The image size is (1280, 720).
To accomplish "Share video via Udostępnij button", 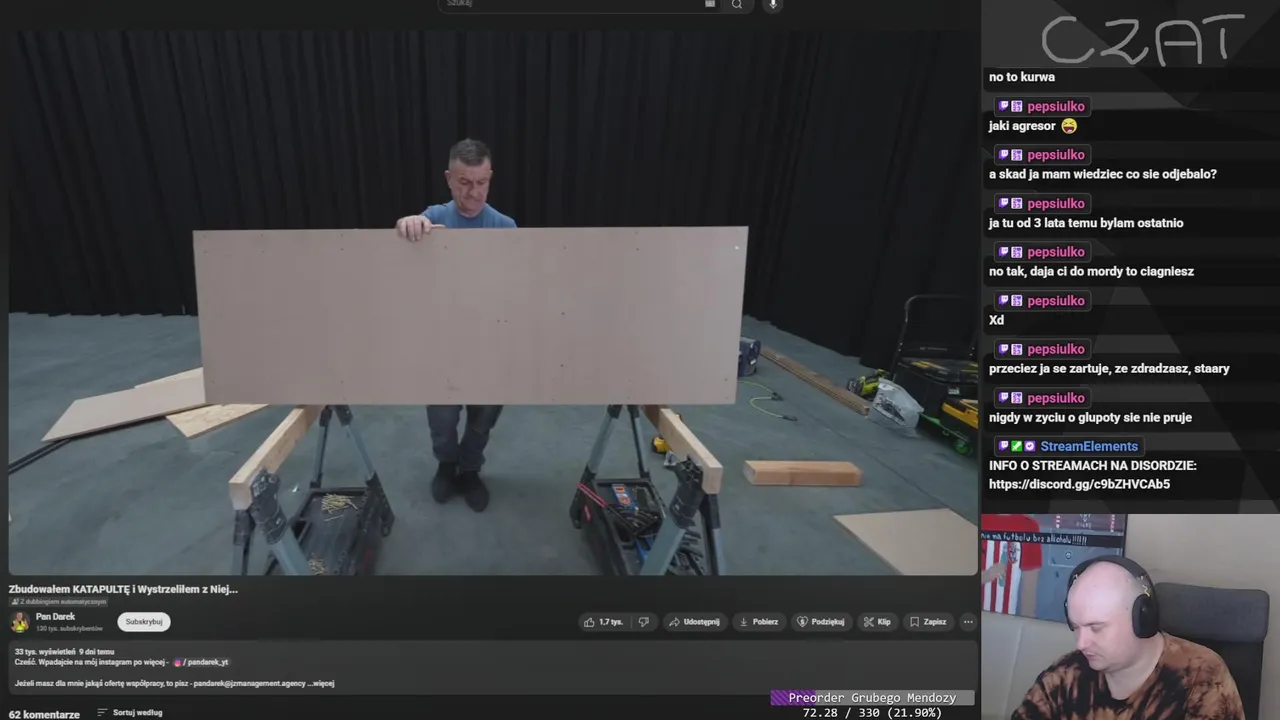I will pyautogui.click(x=694, y=622).
